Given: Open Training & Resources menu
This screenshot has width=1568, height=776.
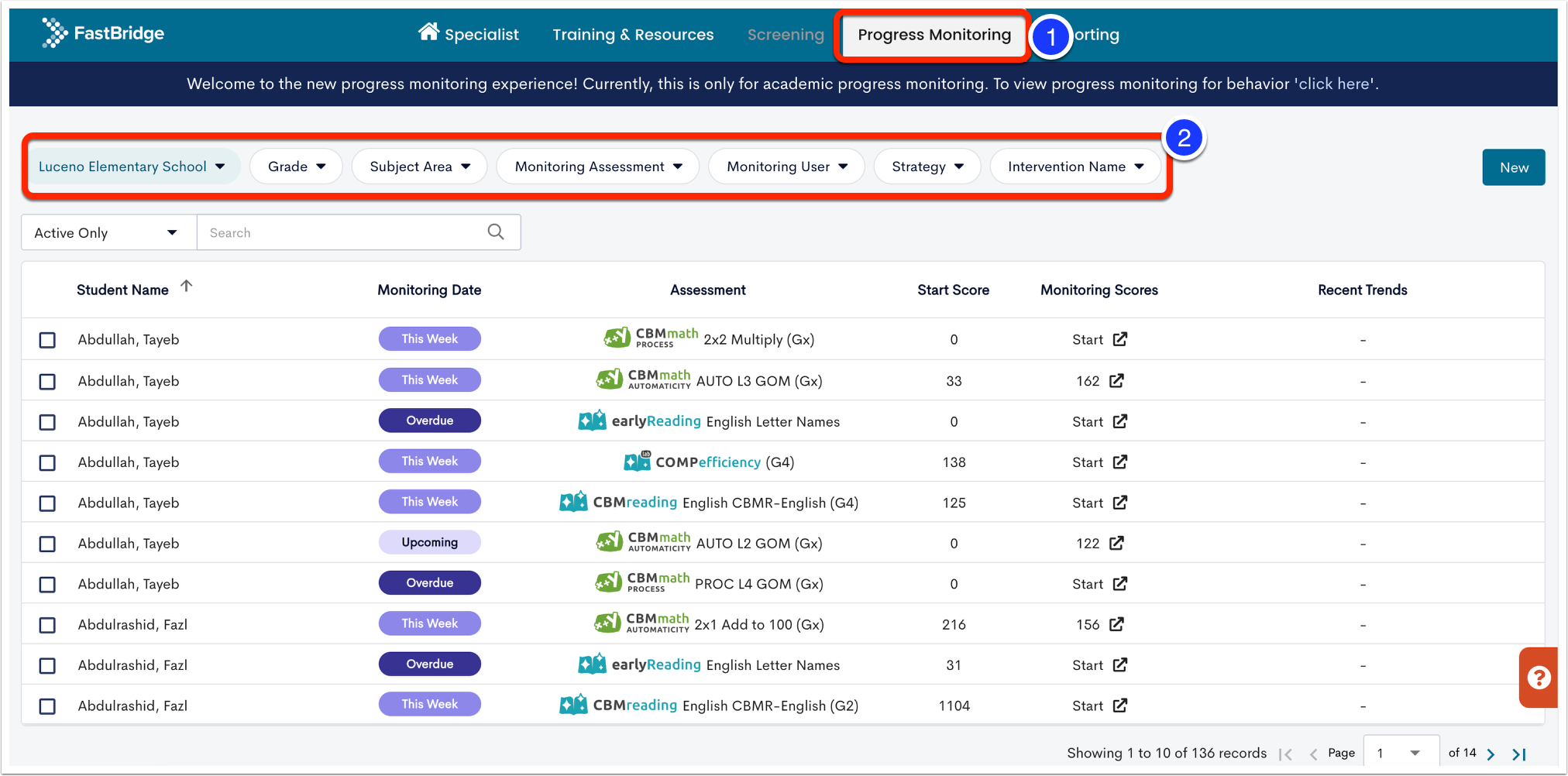Looking at the screenshot, I should (x=633, y=34).
